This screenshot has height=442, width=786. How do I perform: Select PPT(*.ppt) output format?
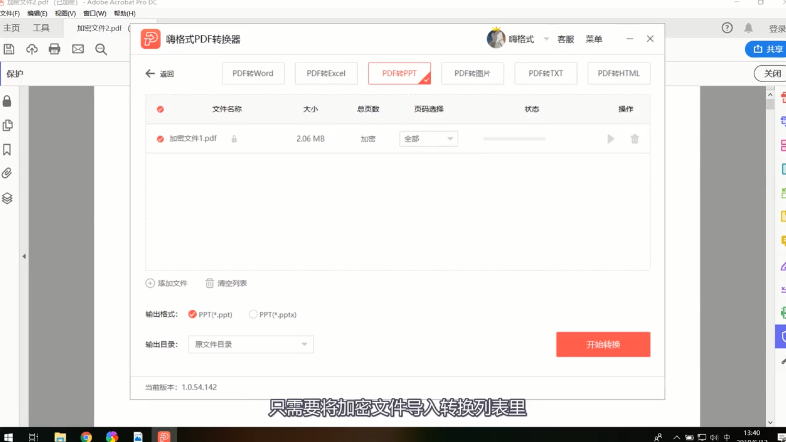pyautogui.click(x=192, y=314)
